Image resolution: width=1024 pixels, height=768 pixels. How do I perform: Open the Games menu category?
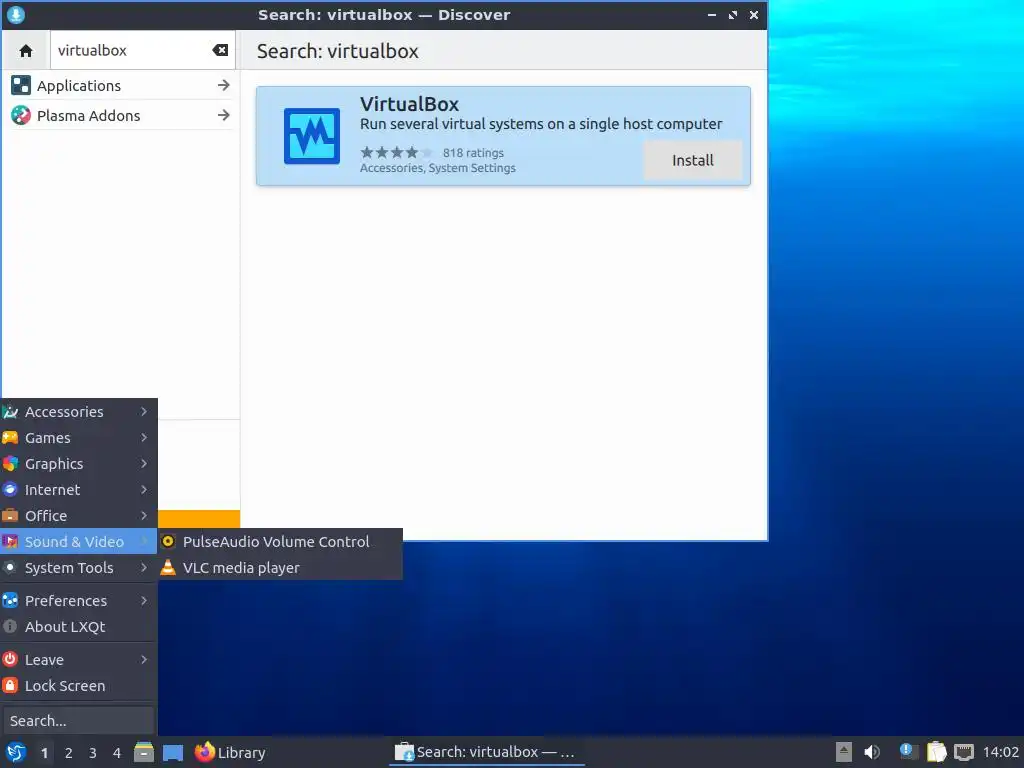(x=78, y=438)
